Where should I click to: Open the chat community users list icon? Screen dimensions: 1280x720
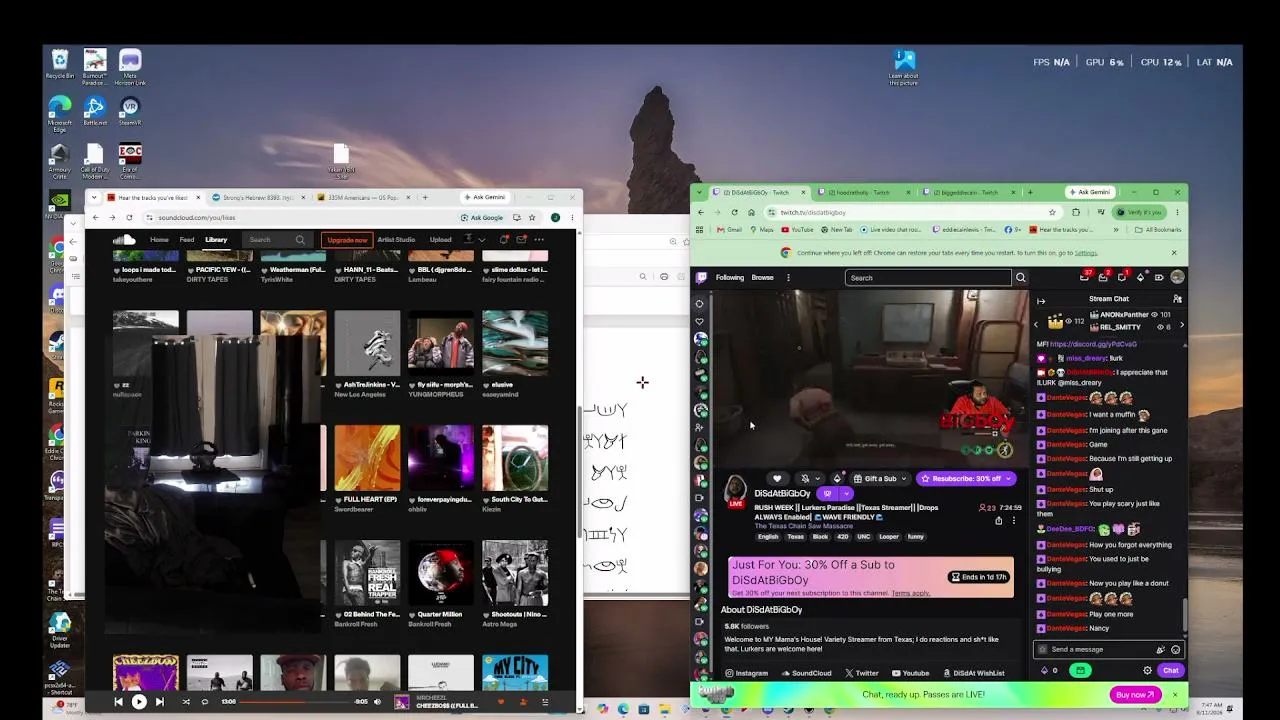coord(1177,299)
